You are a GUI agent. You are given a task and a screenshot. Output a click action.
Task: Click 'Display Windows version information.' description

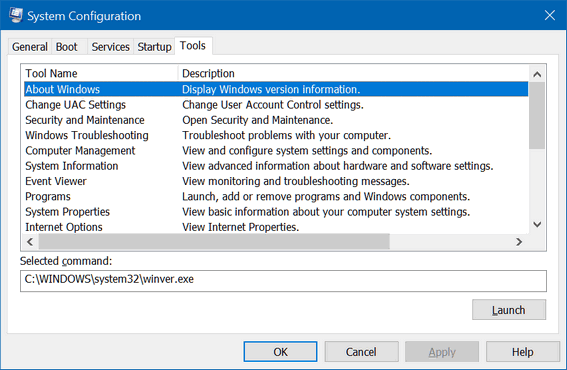tap(271, 89)
